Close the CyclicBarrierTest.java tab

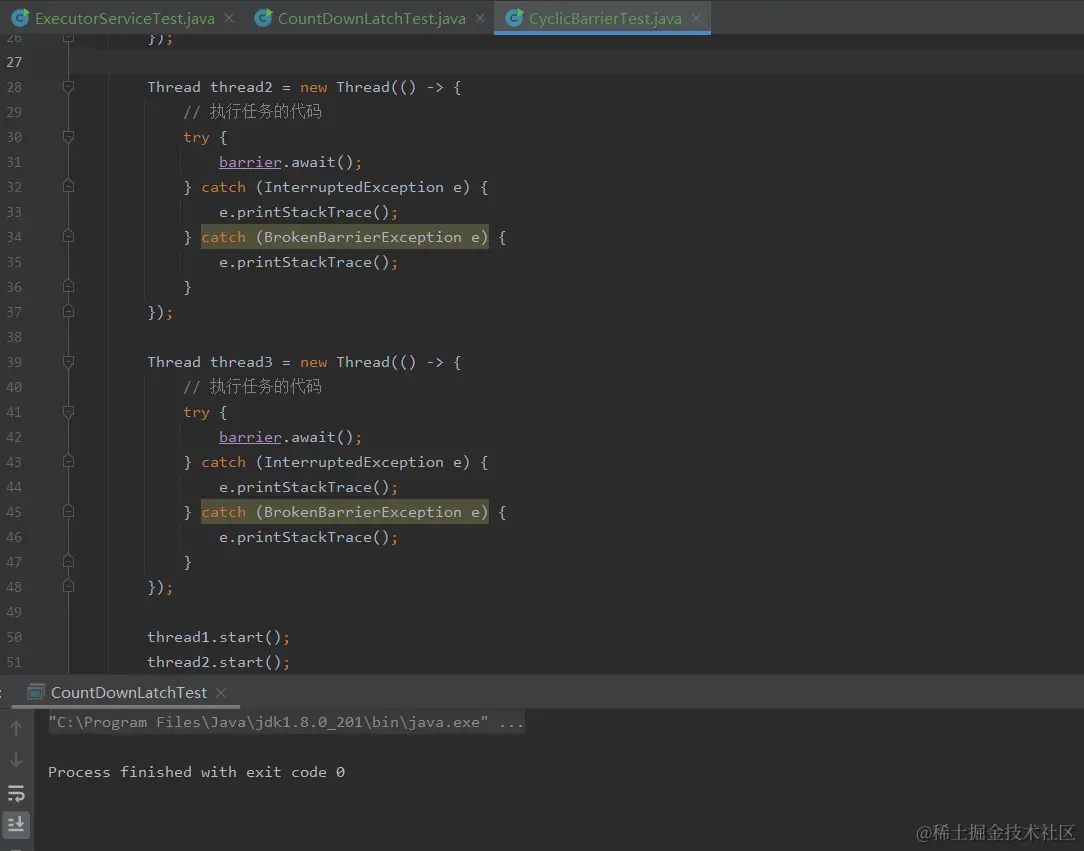[696, 19]
